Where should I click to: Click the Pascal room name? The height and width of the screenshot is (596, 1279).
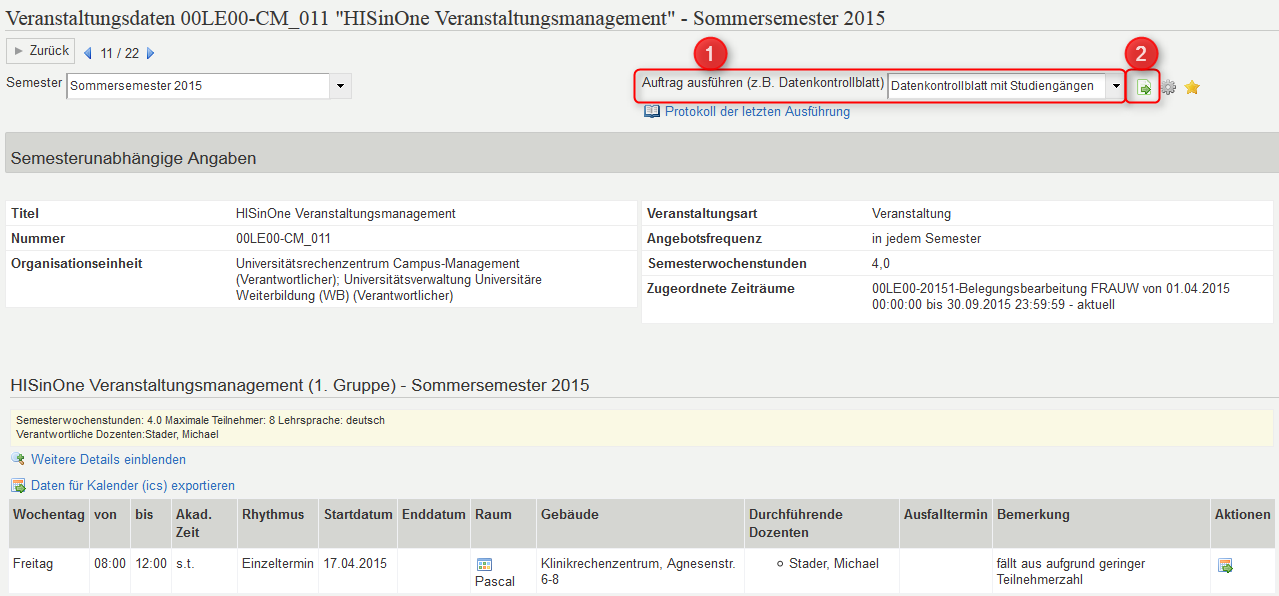coord(495,582)
